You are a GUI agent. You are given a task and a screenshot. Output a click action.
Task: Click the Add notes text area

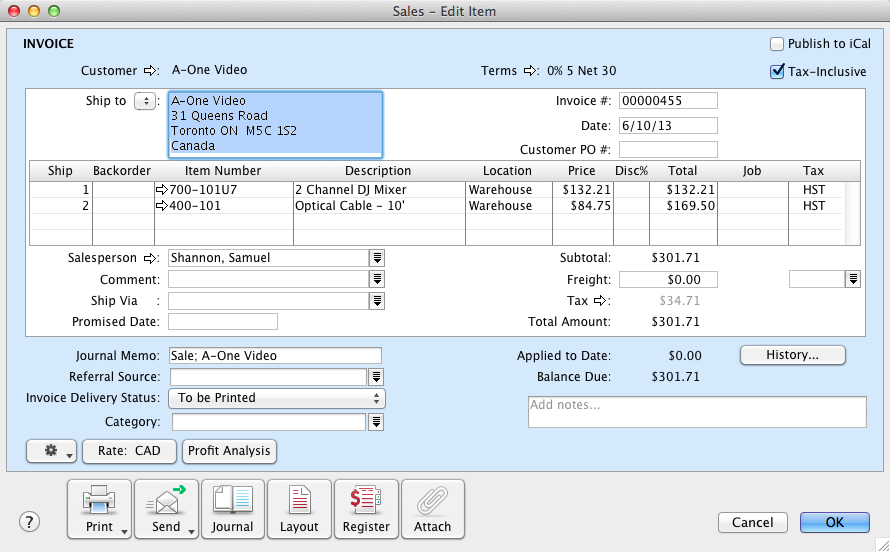pyautogui.click(x=696, y=412)
